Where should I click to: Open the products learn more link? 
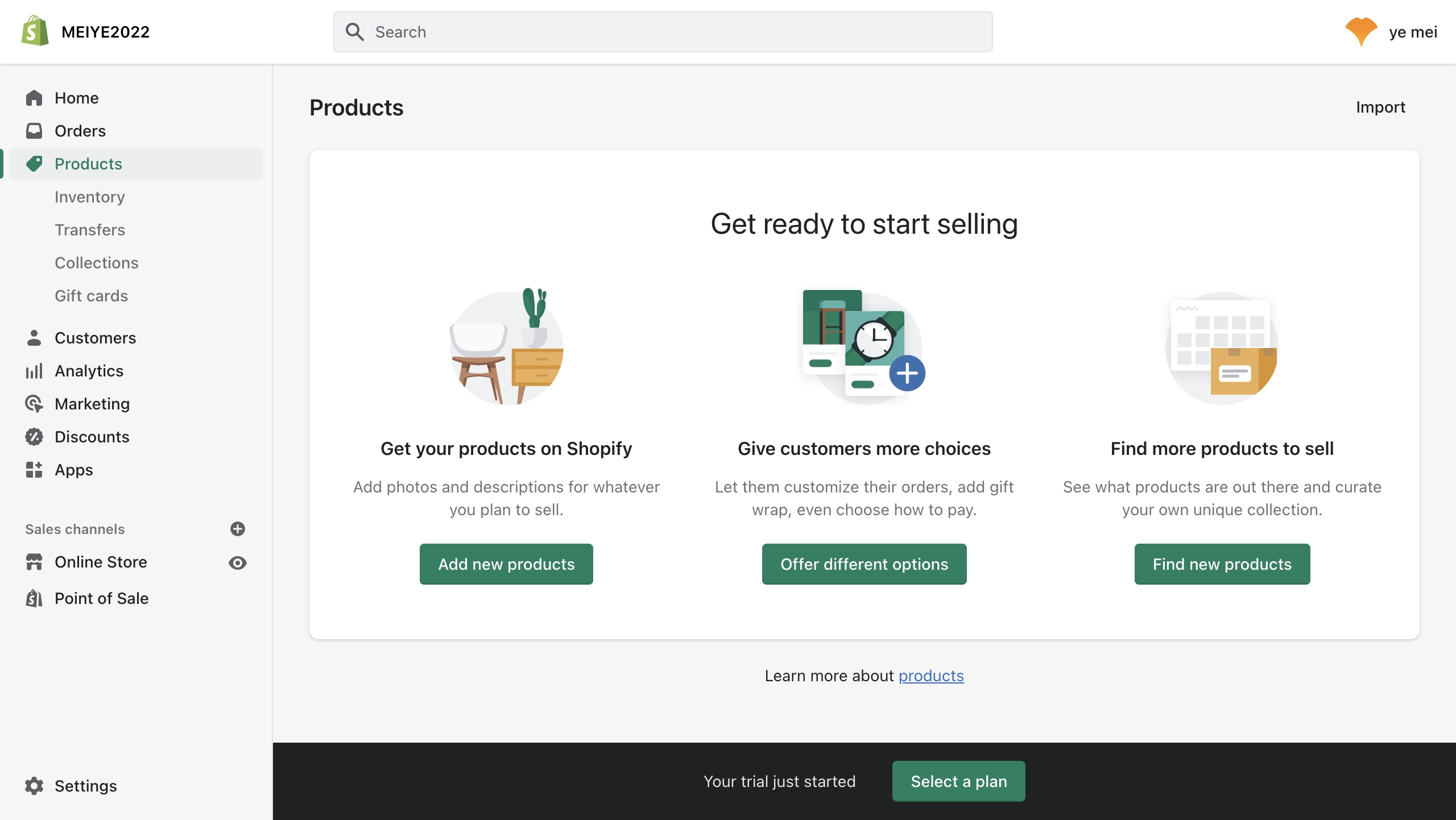[931, 676]
